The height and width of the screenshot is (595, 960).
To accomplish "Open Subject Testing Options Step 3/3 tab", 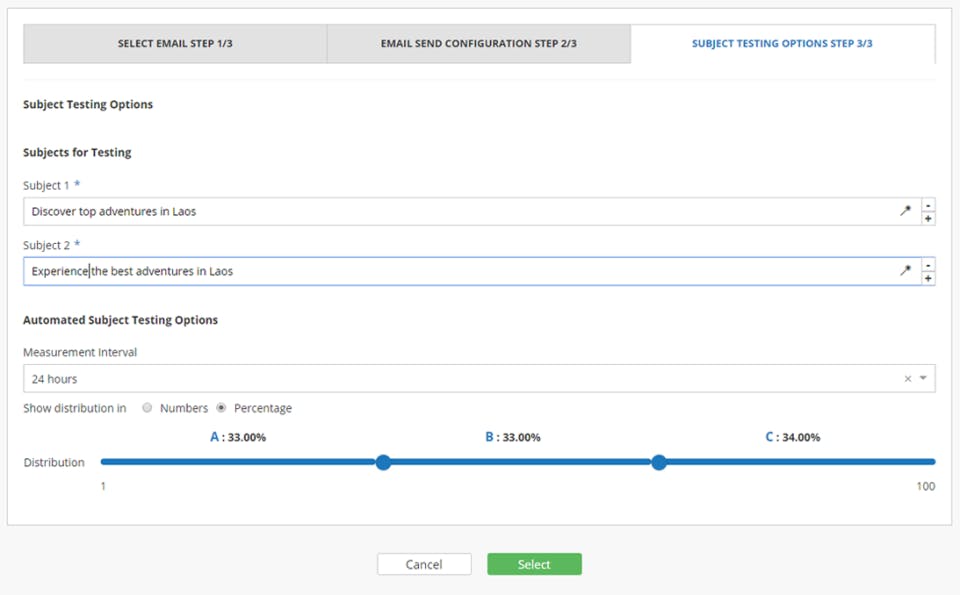I will (x=782, y=44).
